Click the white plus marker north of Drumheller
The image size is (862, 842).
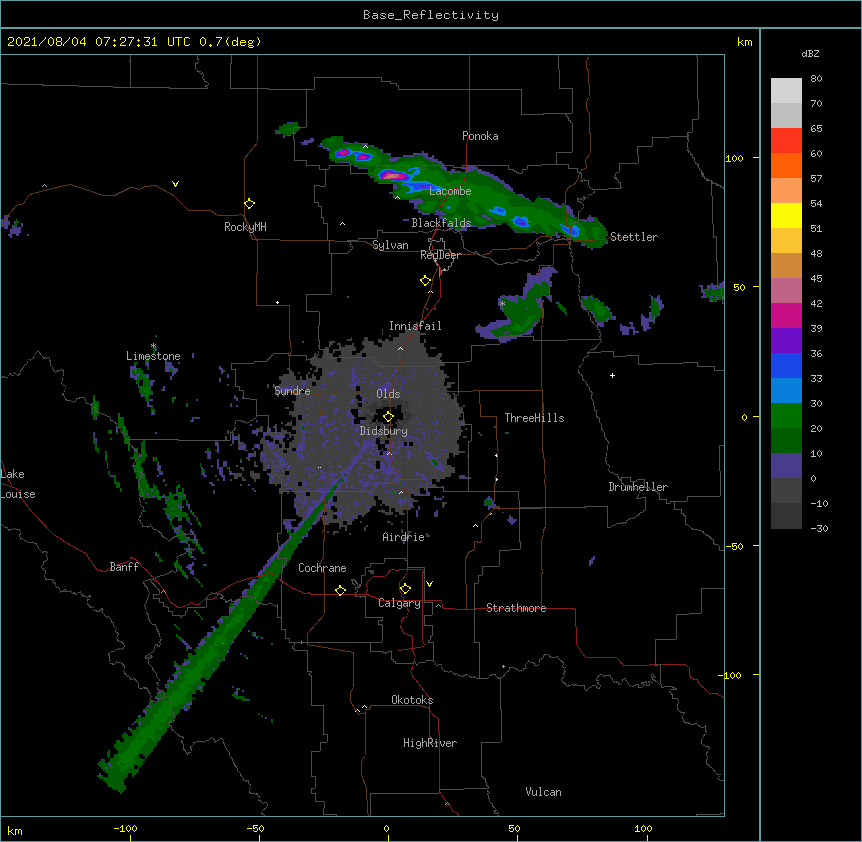click(612, 375)
